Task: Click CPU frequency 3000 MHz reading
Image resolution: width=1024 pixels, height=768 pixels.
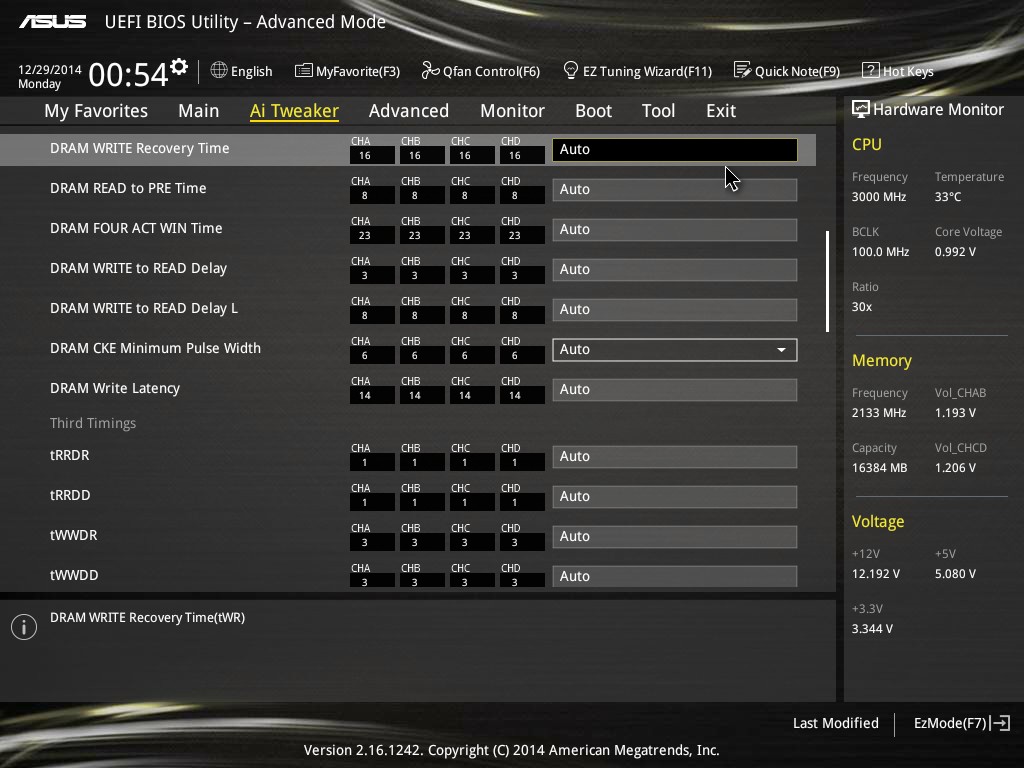Action: pos(878,197)
